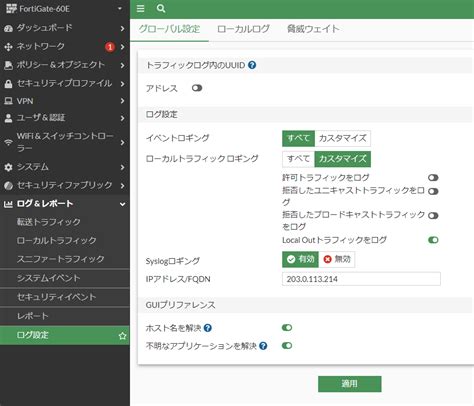Click the hamburger menu icon in the top bar
474x406 pixels.
point(140,8)
